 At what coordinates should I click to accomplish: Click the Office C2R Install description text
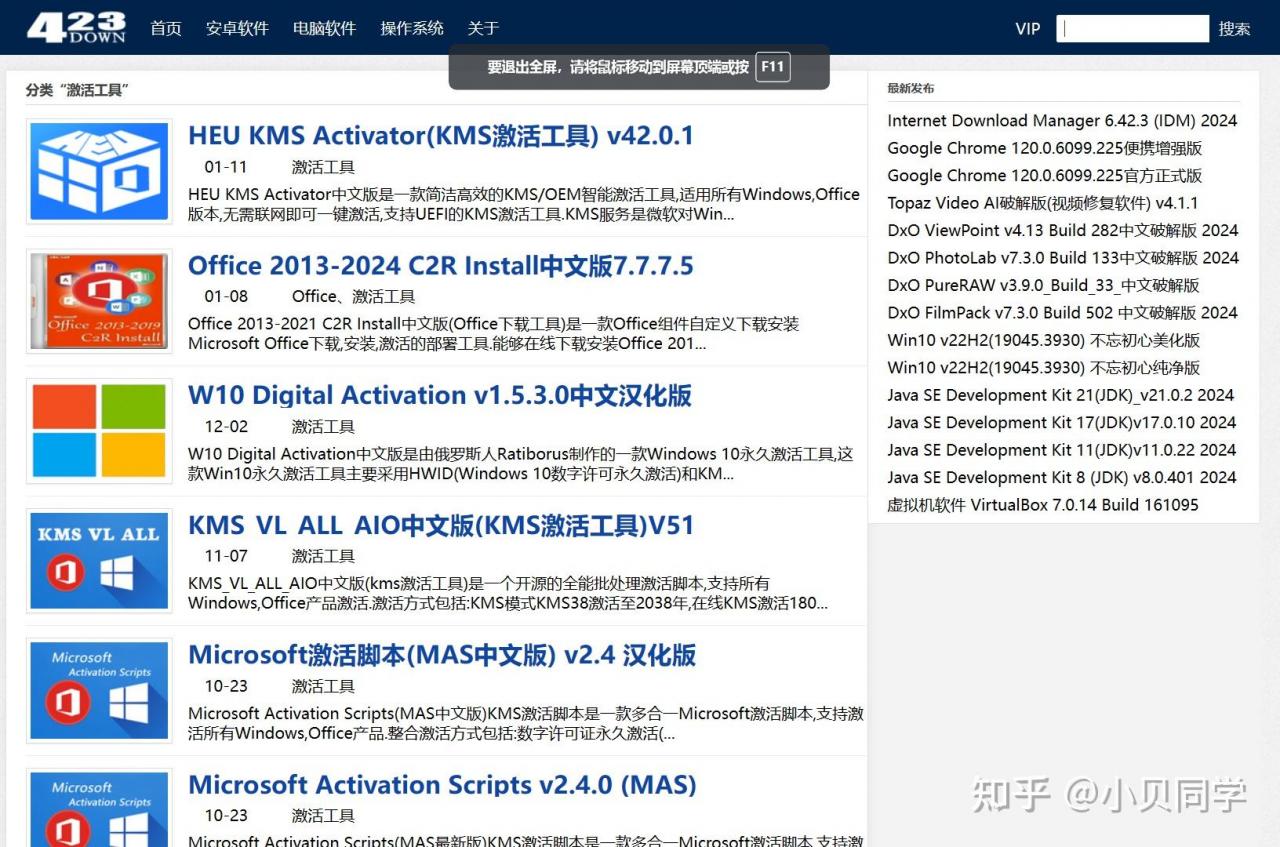(494, 334)
